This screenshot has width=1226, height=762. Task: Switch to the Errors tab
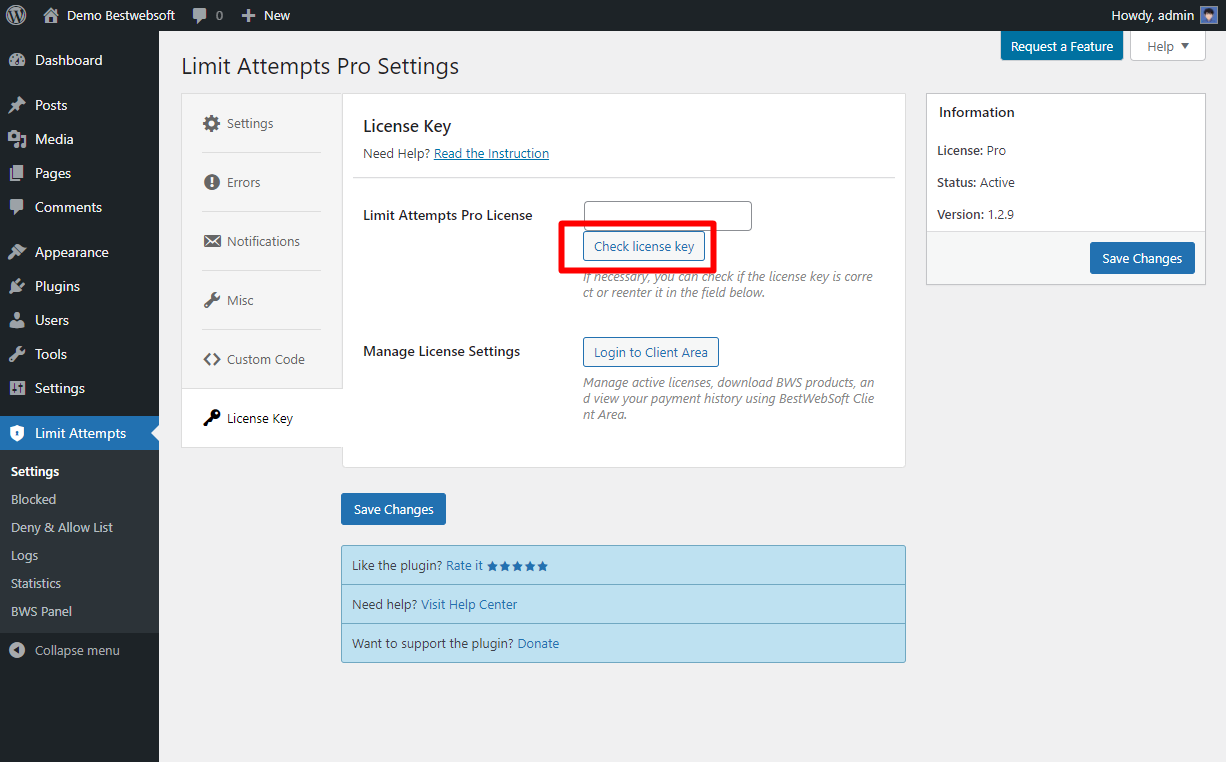pyautogui.click(x=262, y=182)
